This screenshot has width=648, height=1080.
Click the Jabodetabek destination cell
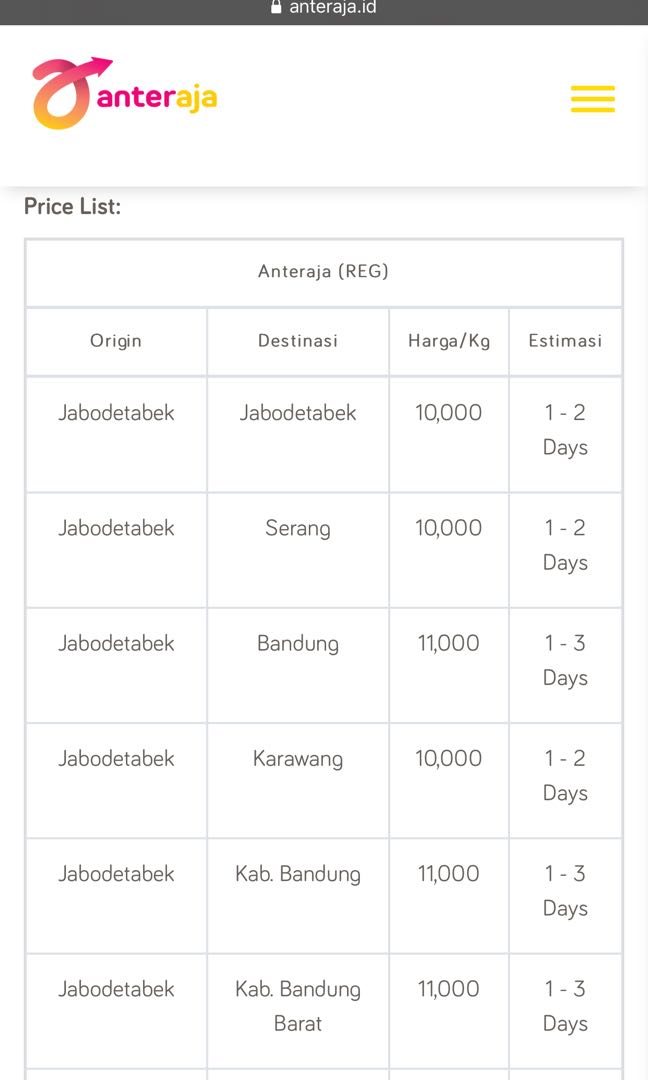point(298,413)
